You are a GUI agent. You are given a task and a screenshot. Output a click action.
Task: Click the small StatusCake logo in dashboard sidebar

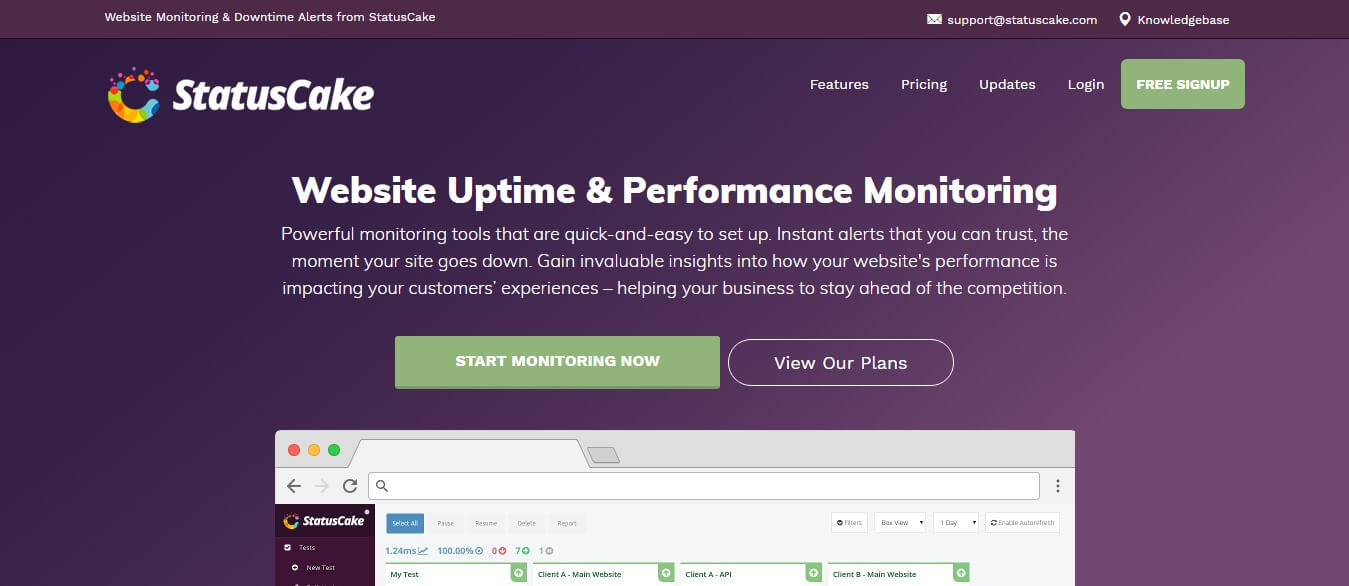click(x=324, y=521)
